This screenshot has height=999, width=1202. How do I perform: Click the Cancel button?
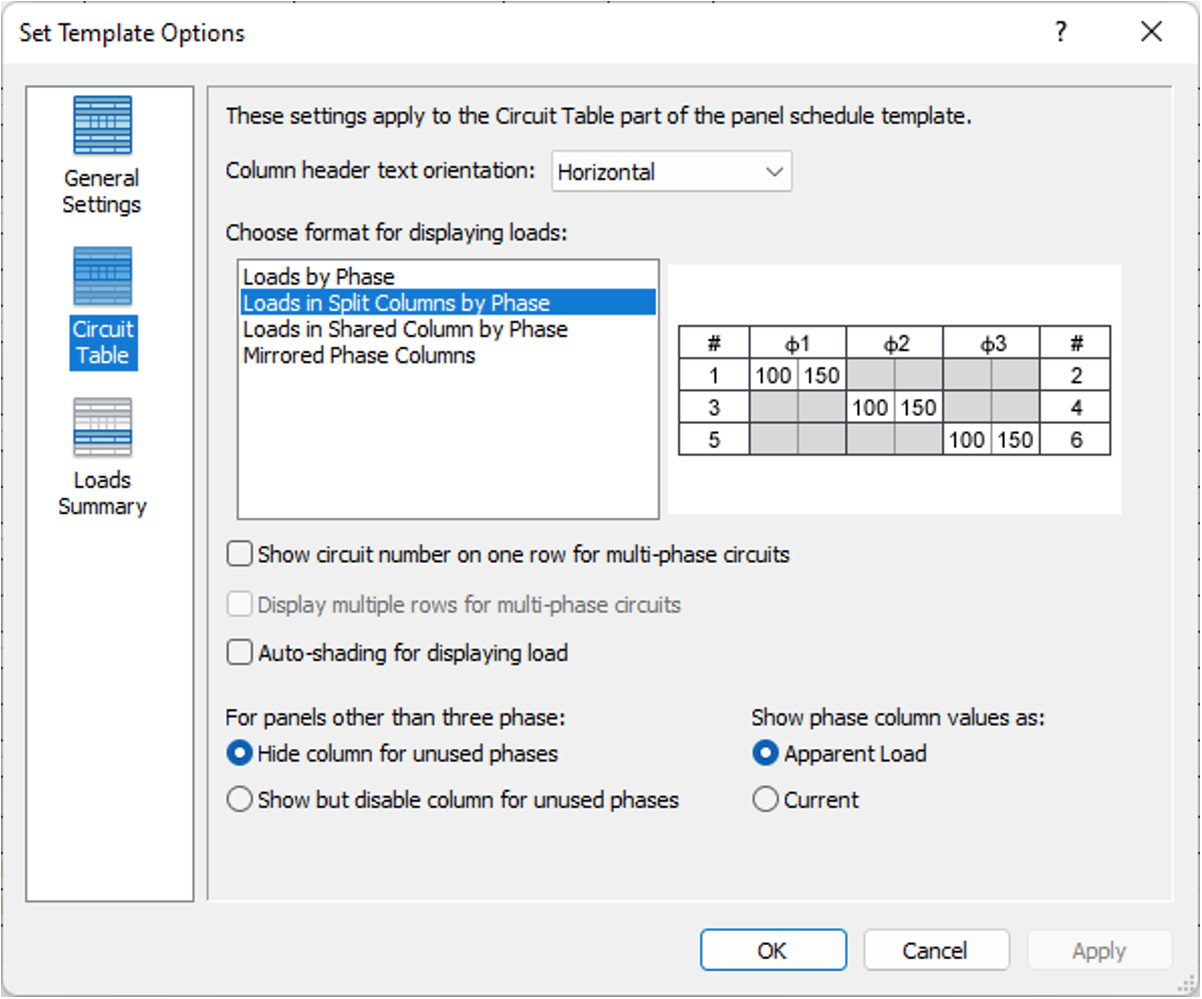[936, 951]
